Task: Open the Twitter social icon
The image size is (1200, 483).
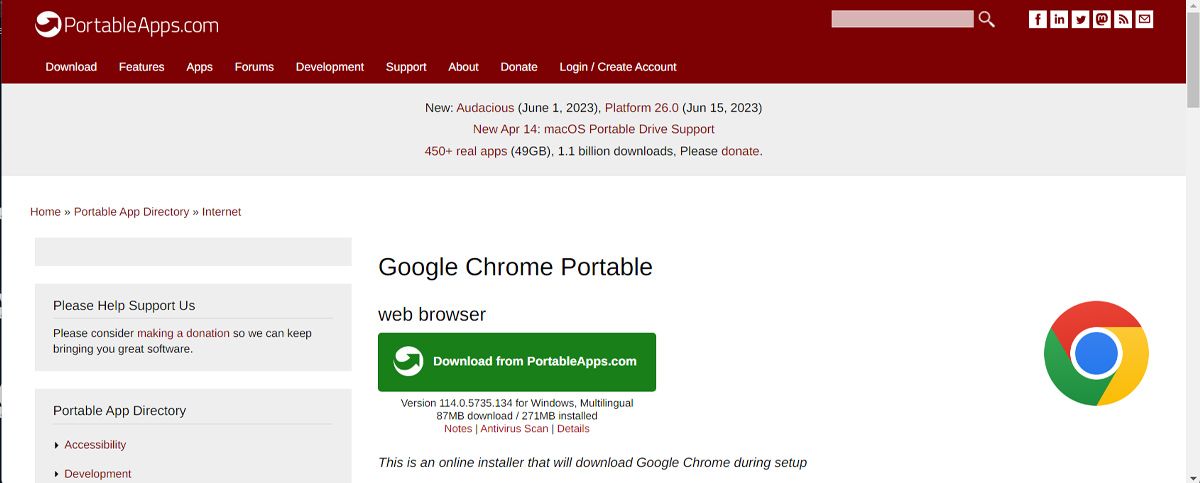Action: click(1080, 19)
